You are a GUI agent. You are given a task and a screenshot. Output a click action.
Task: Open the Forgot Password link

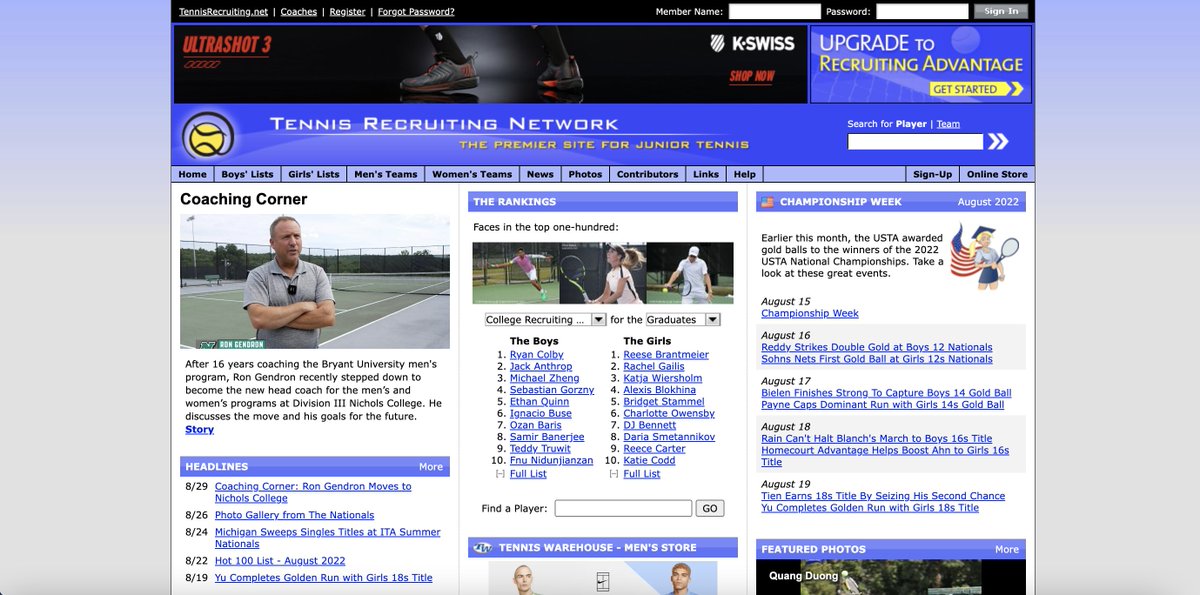[416, 12]
